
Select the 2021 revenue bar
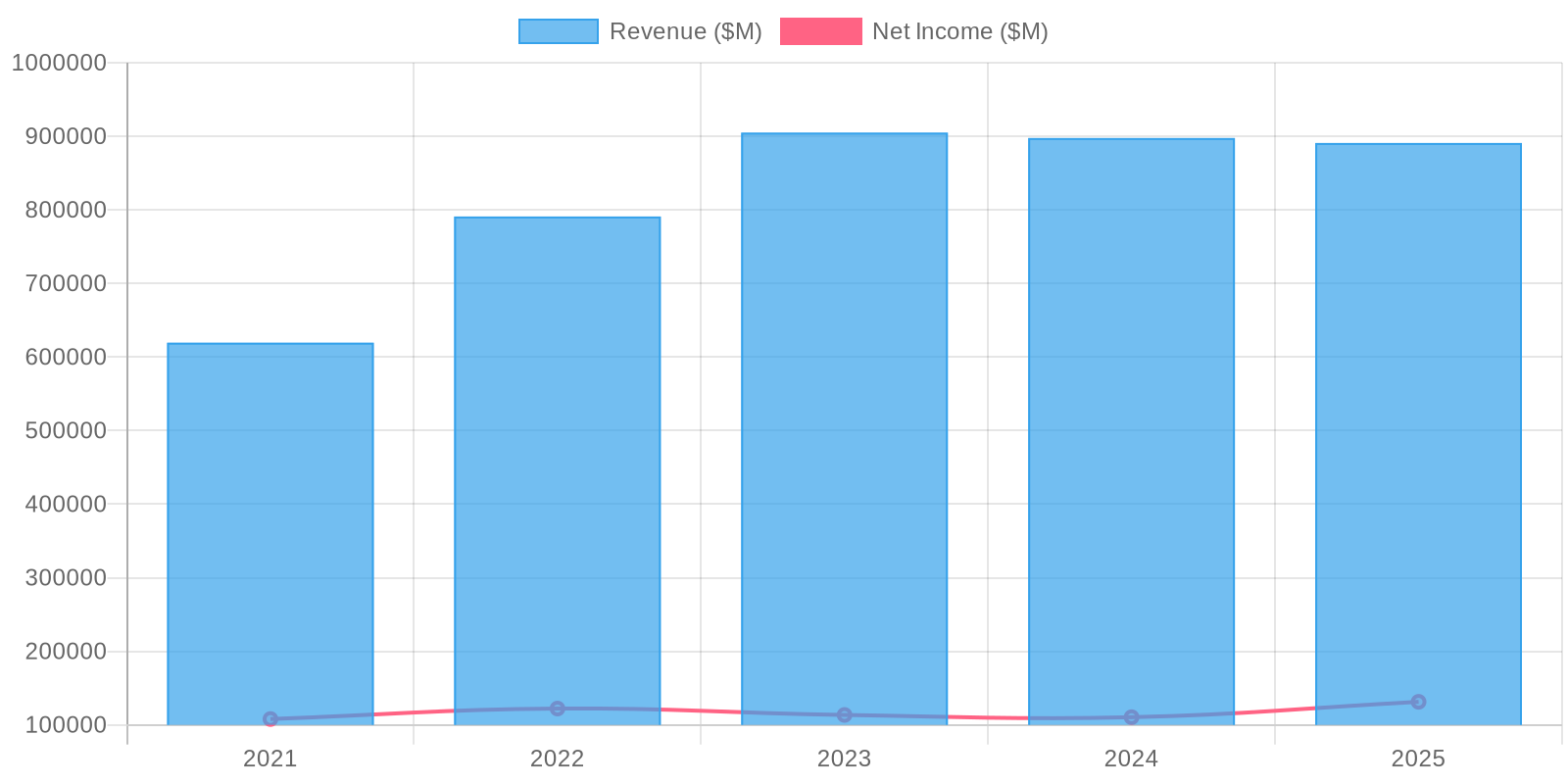click(x=270, y=529)
